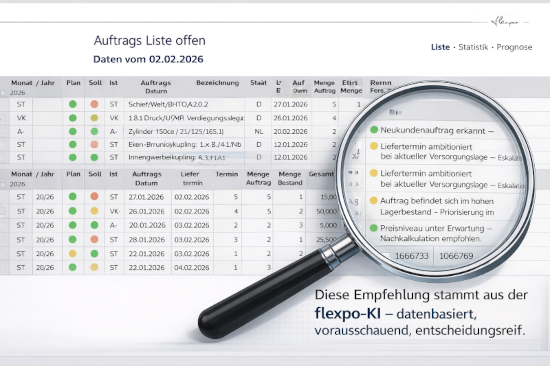Click the Daten vom 02.02.2026 subtitle
Screen dimensions: 550x366
148,59
